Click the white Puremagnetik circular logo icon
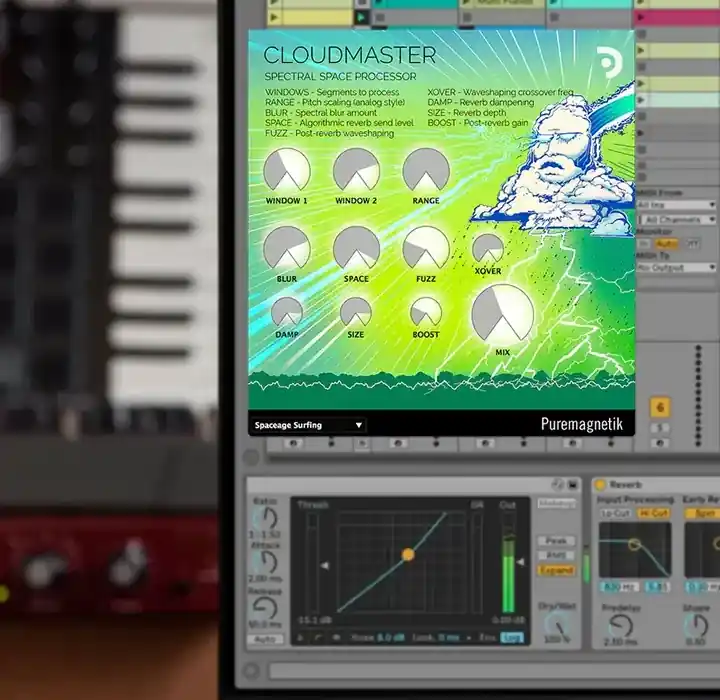The image size is (720, 700). point(609,62)
